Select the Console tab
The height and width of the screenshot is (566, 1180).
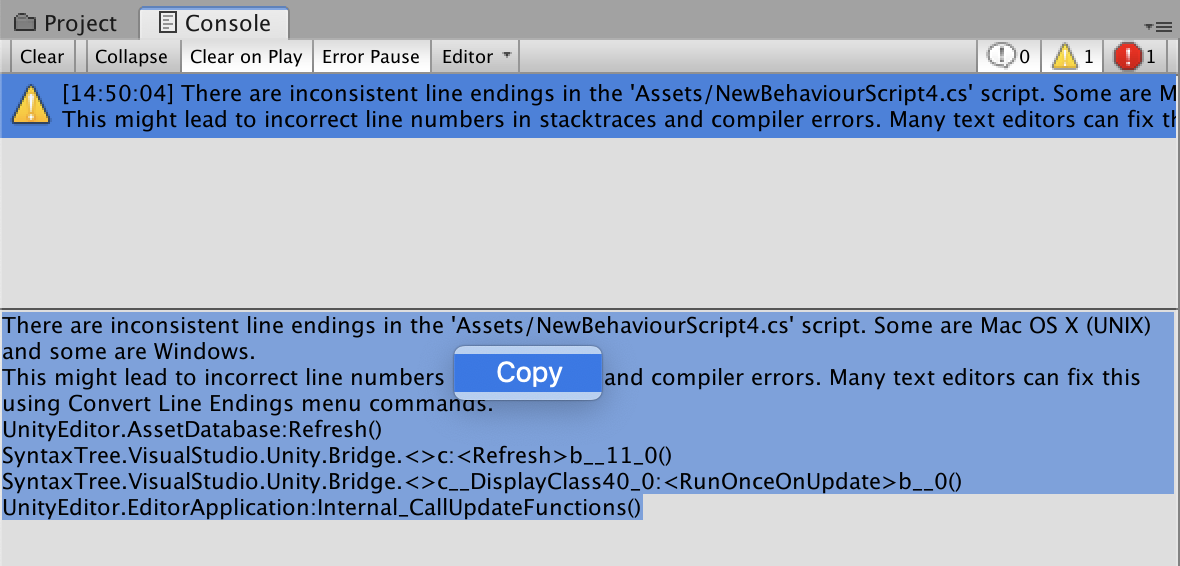tap(214, 23)
